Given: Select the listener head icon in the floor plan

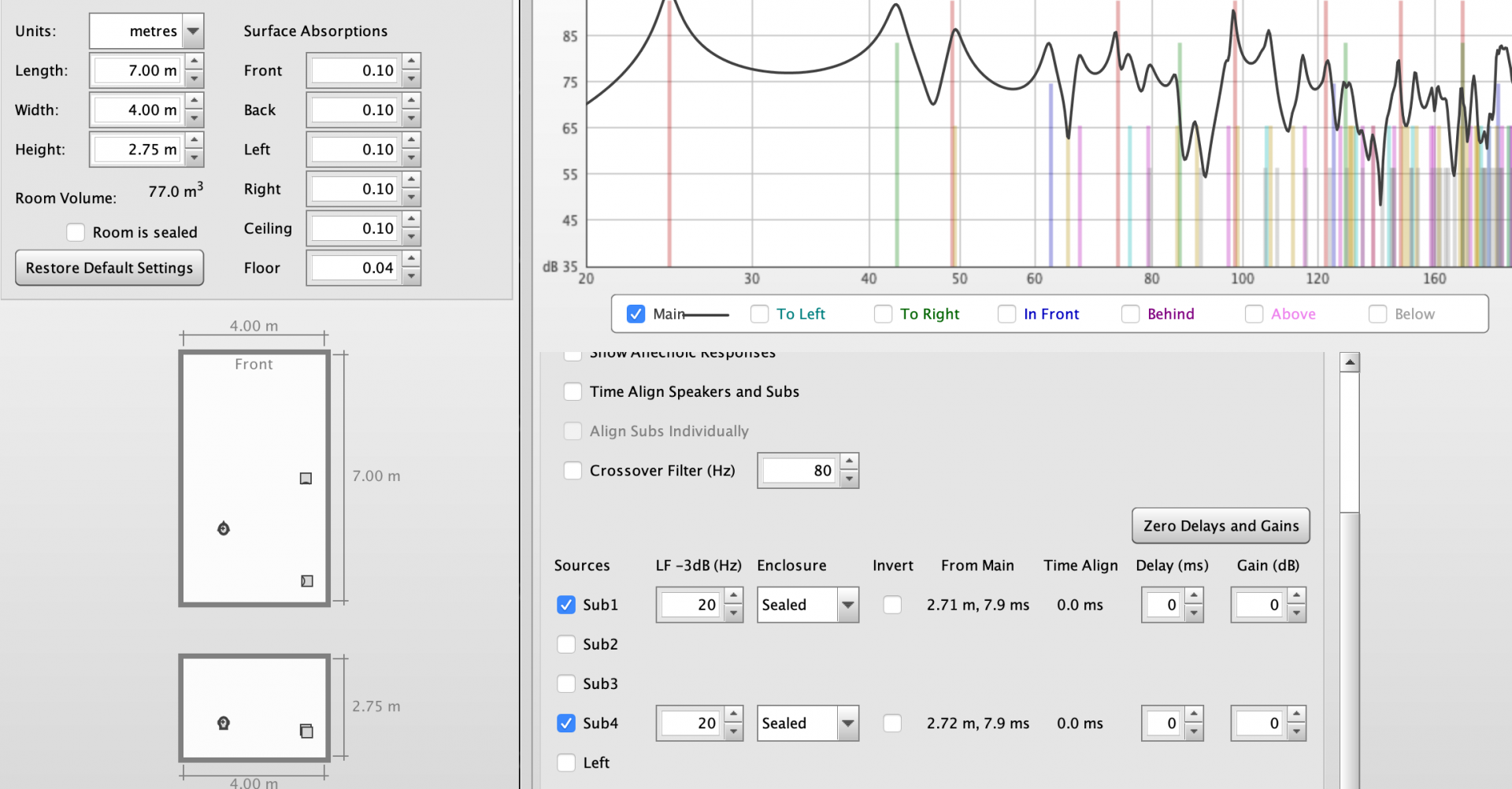Looking at the screenshot, I should pyautogui.click(x=224, y=528).
